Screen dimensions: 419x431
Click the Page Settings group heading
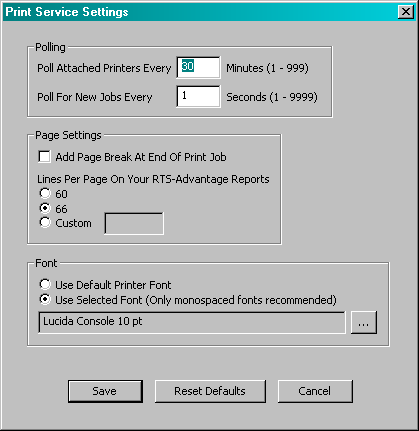(x=68, y=135)
